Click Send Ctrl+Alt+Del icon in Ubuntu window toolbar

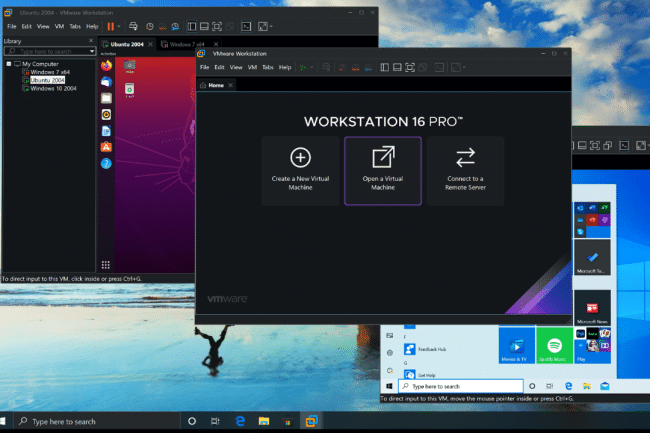pyautogui.click(x=133, y=27)
